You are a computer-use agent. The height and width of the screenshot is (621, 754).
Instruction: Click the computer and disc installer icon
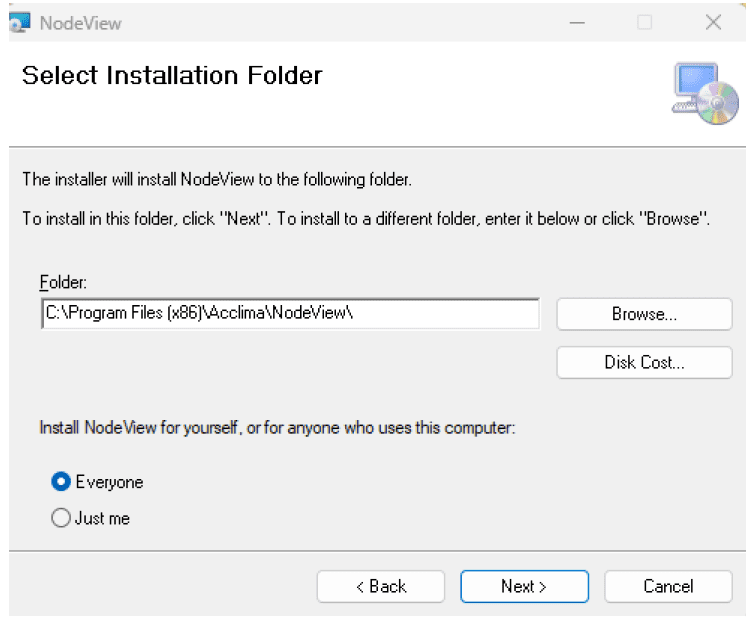tap(704, 94)
